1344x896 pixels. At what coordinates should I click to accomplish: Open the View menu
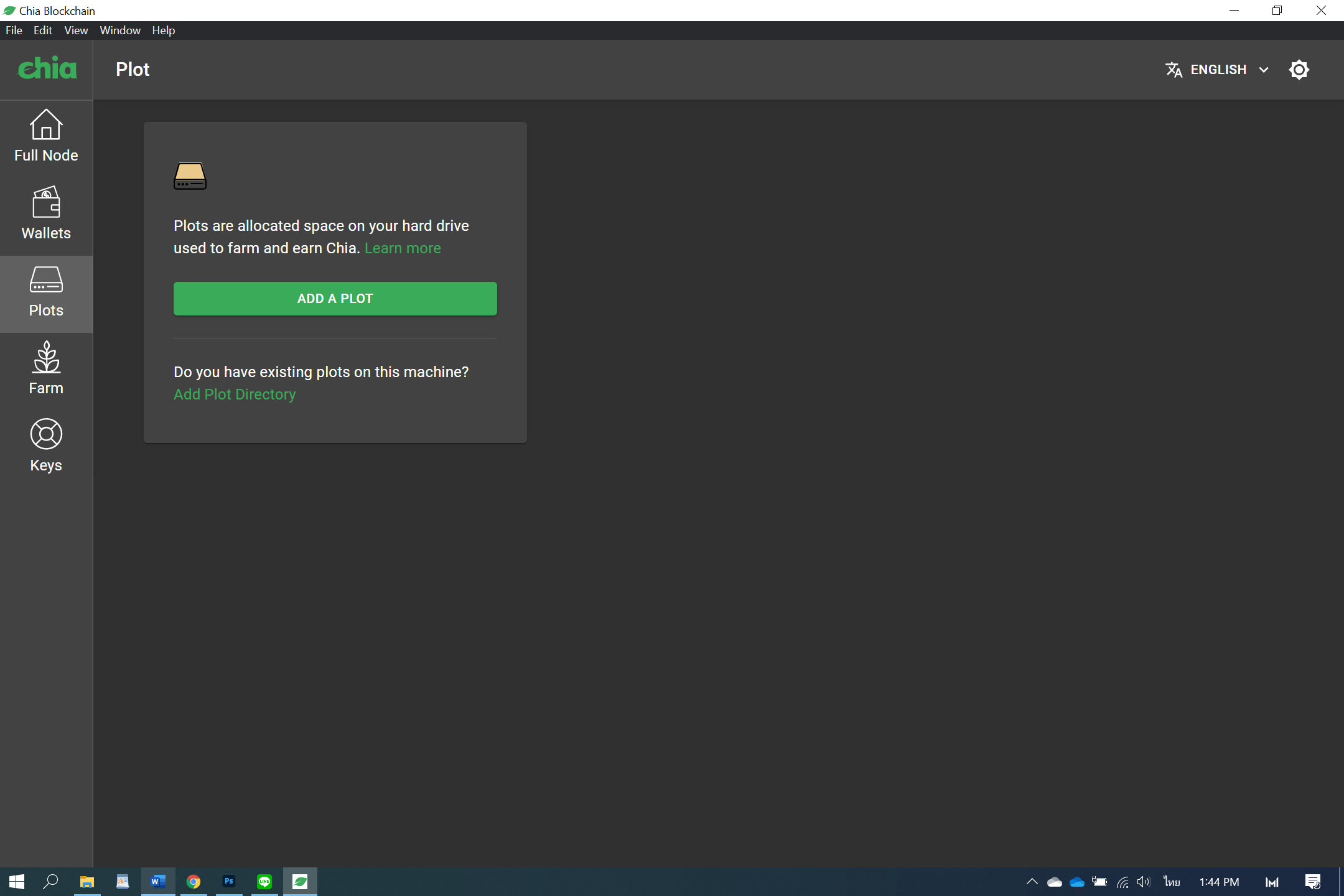coord(76,30)
